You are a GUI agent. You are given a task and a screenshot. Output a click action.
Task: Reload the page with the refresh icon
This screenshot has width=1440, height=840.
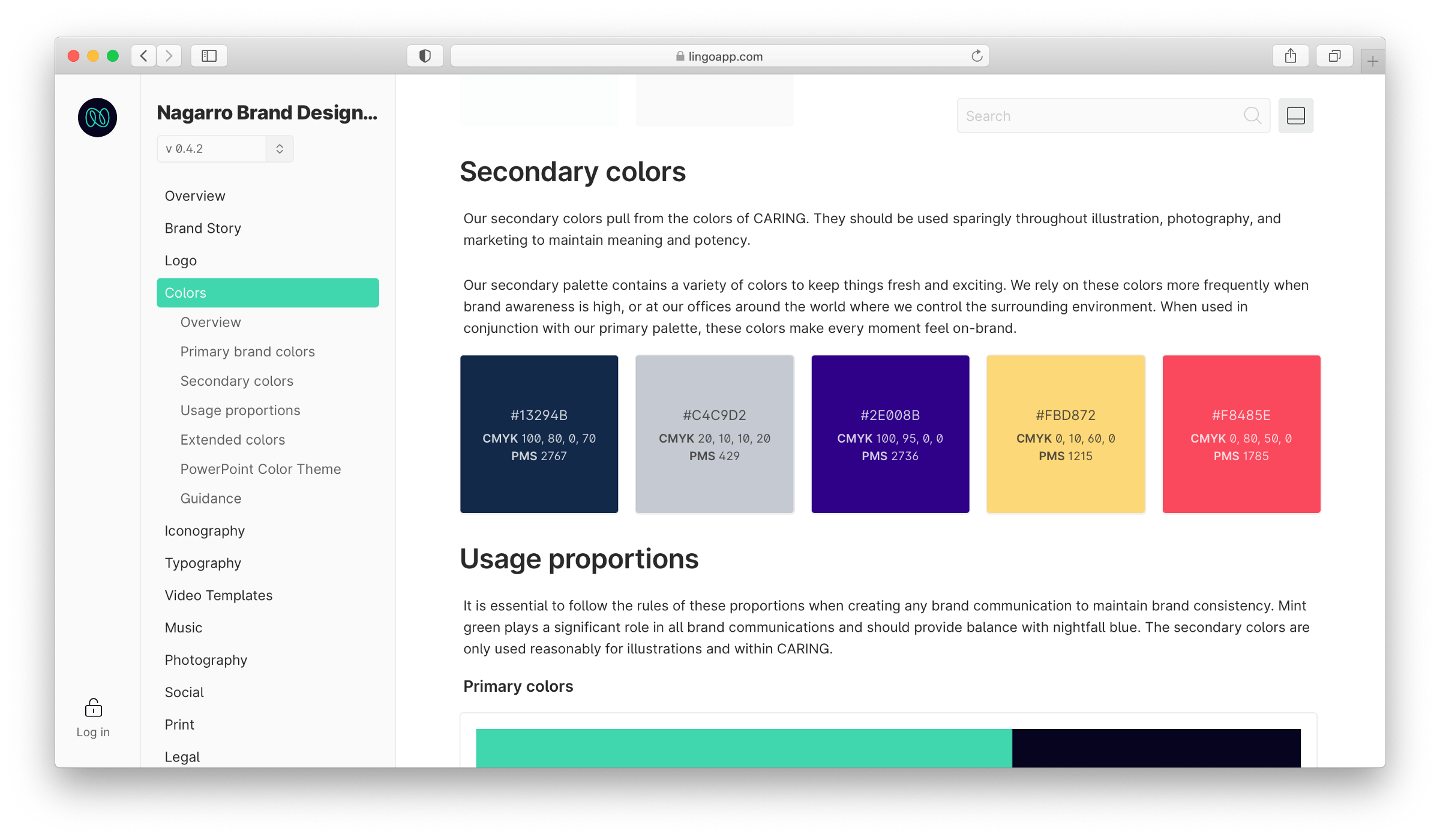point(976,55)
